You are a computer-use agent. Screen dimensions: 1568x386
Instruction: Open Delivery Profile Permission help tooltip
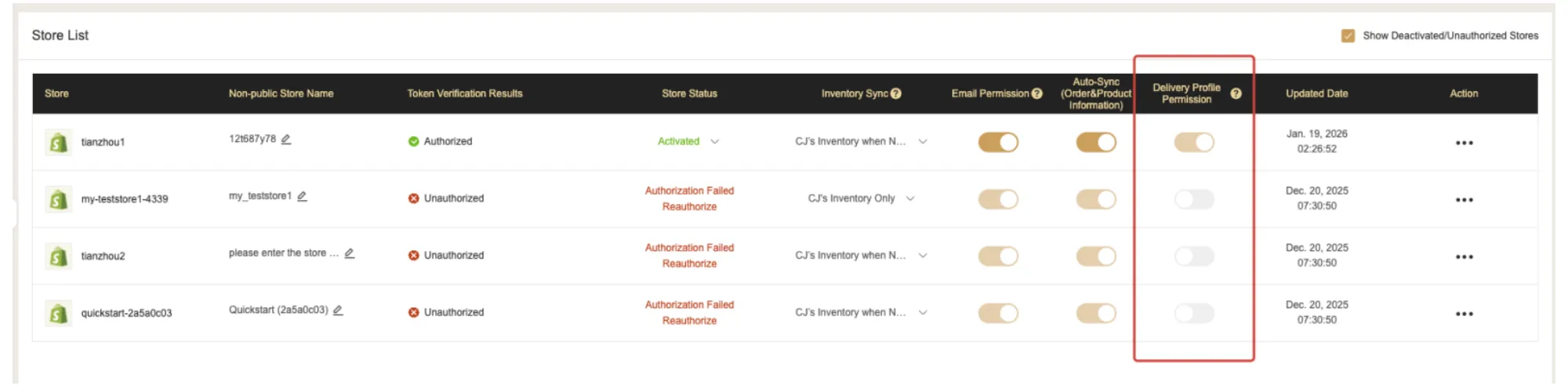click(x=1236, y=93)
